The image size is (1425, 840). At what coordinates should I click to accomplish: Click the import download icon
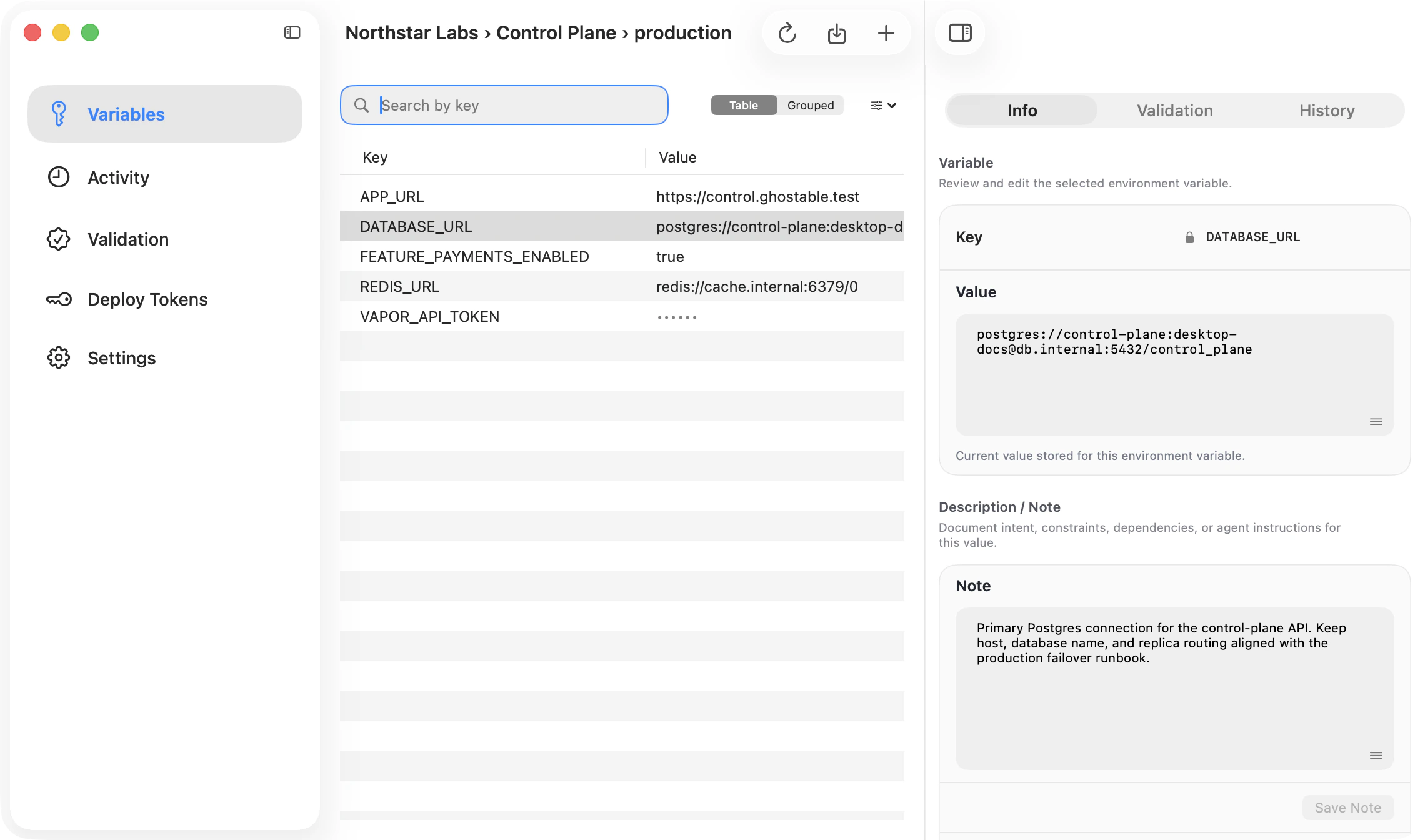pos(836,33)
